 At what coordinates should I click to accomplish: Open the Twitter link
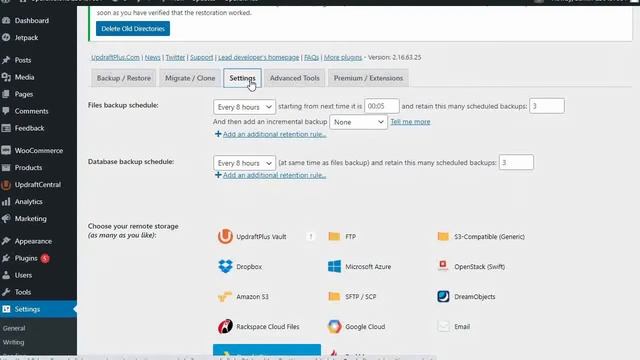pos(175,58)
